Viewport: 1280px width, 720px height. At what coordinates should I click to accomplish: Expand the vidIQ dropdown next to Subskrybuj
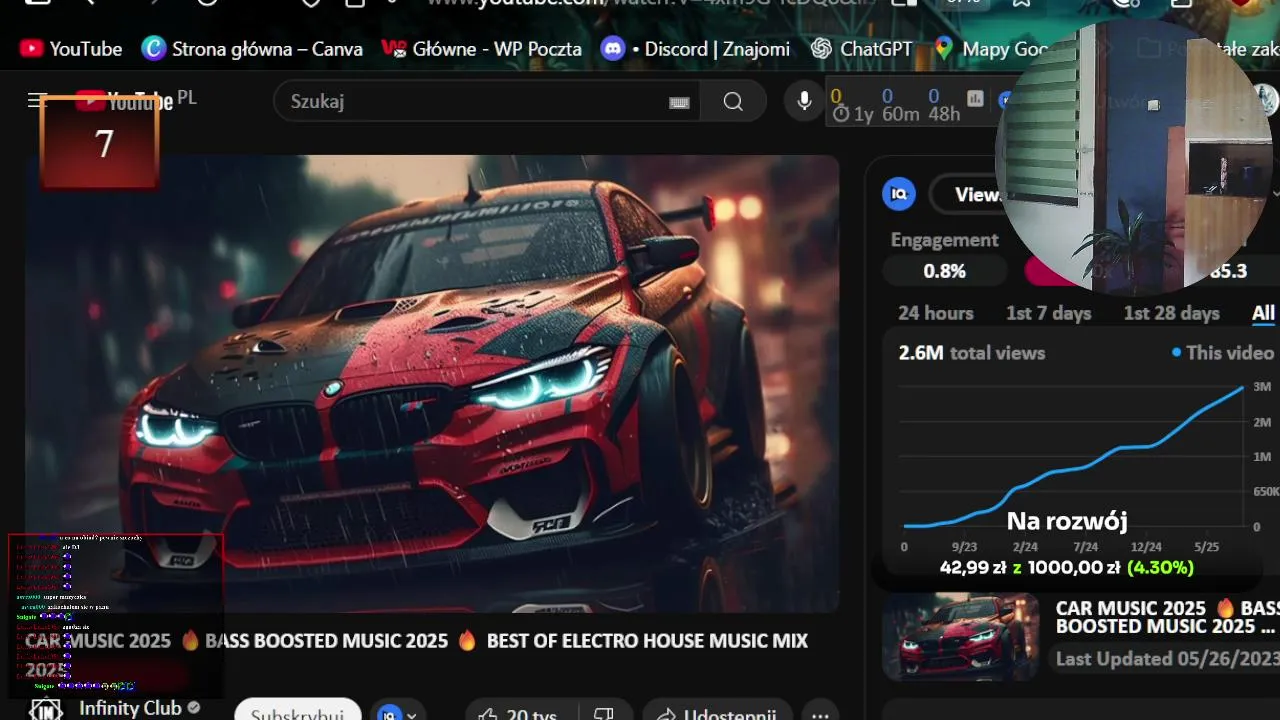click(398, 712)
